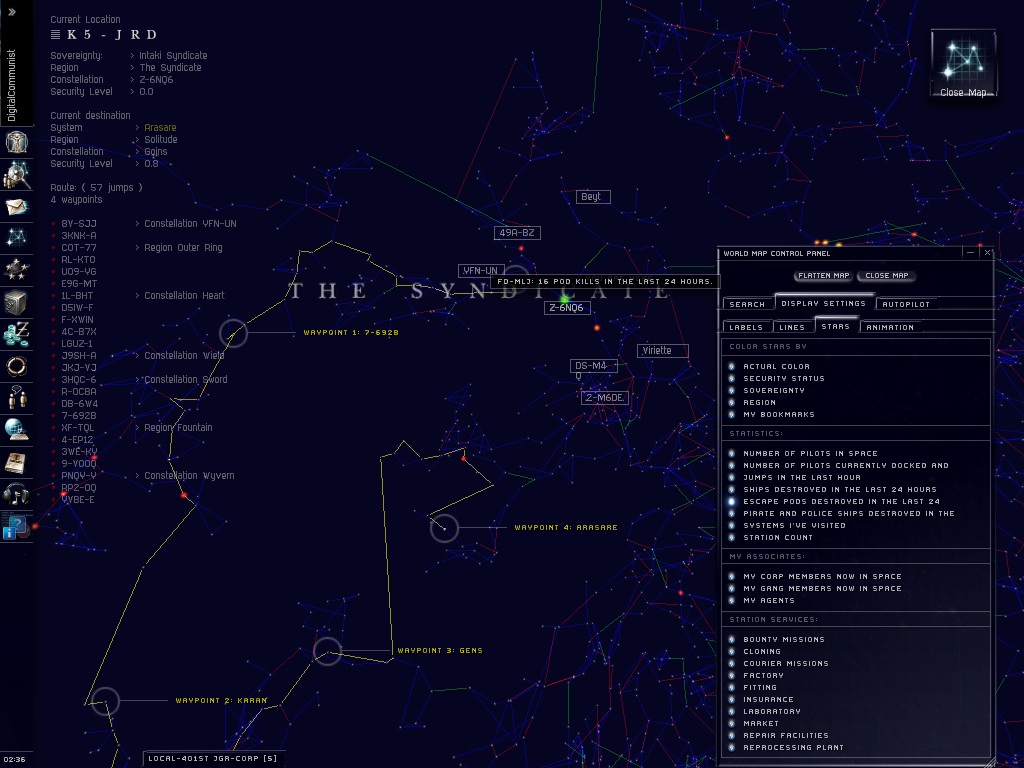Close the World Map Control Panel
The width and height of the screenshot is (1024, 768).
(x=987, y=253)
